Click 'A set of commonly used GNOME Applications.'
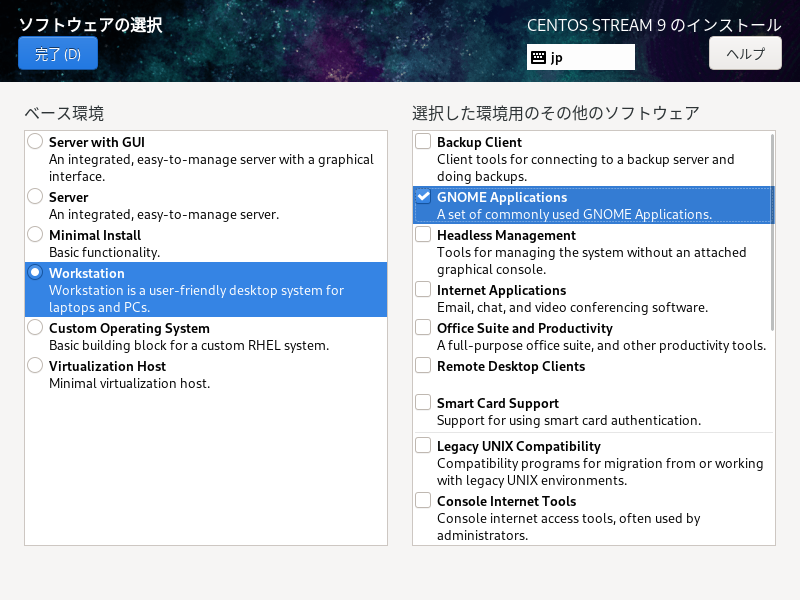The width and height of the screenshot is (800, 600). coord(574,215)
